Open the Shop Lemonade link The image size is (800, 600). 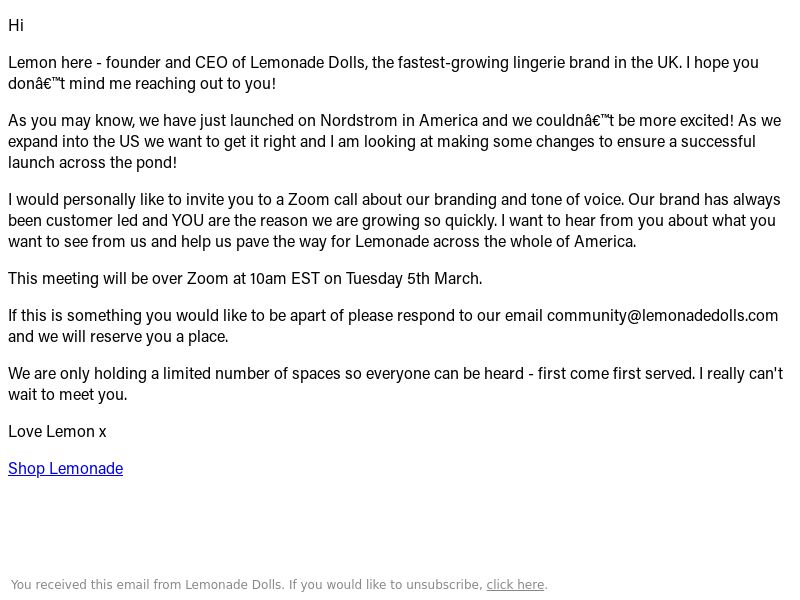(65, 468)
